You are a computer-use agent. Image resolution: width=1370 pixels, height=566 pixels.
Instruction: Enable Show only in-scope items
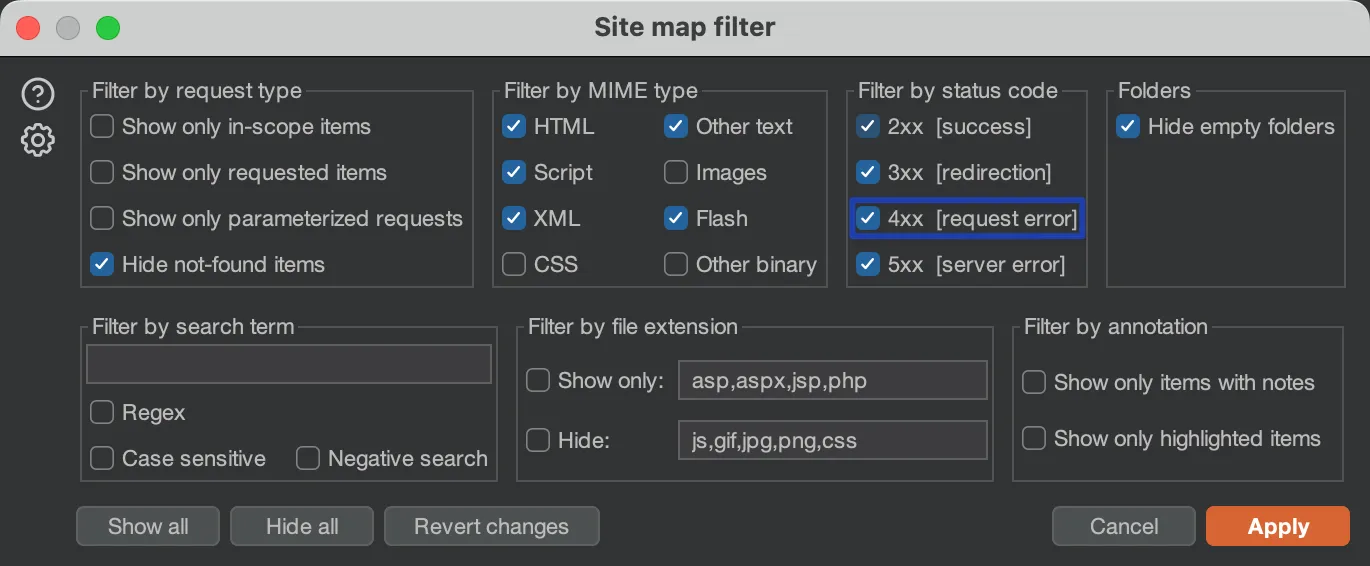pos(102,127)
